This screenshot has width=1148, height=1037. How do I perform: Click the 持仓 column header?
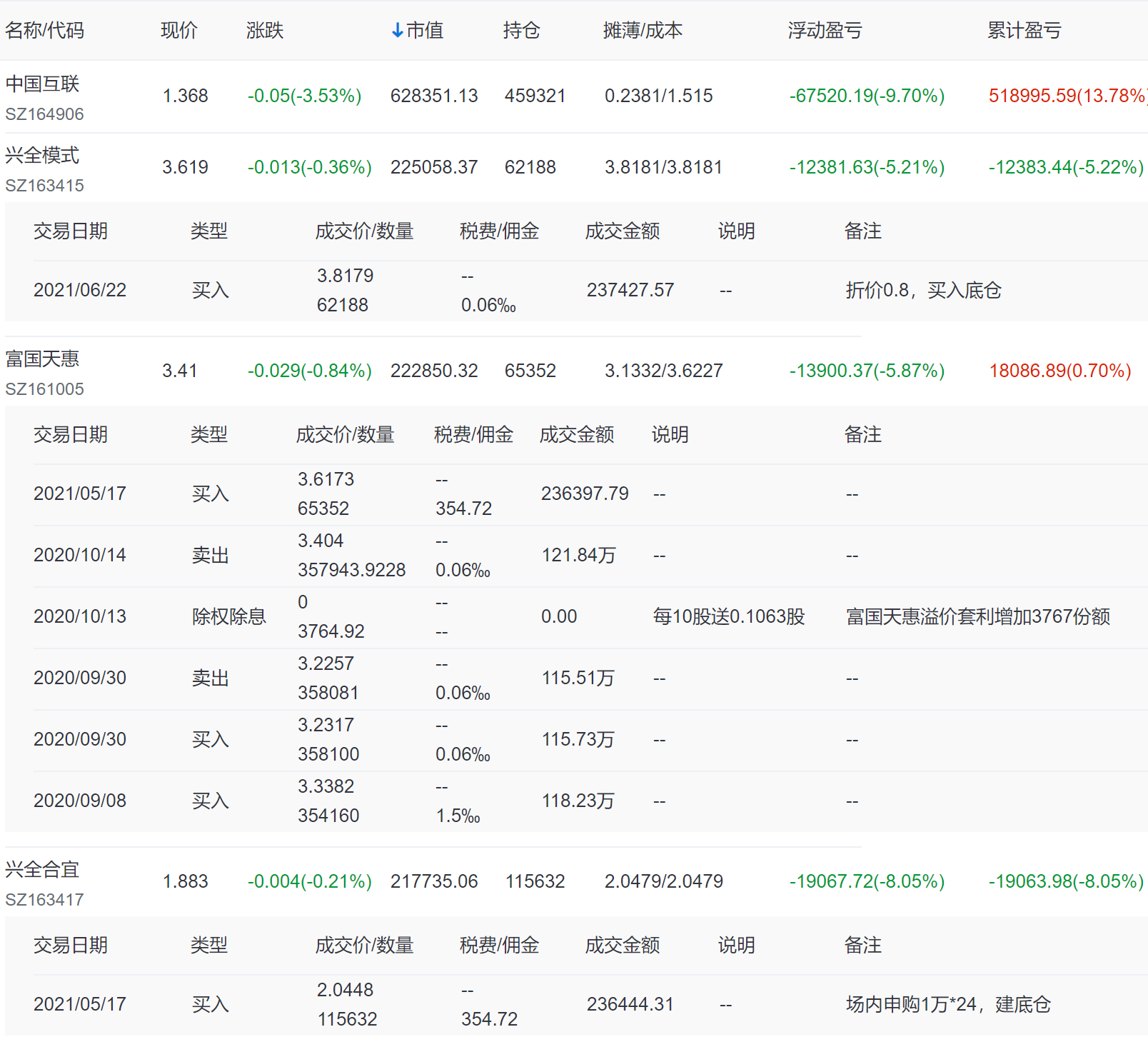coord(521,30)
